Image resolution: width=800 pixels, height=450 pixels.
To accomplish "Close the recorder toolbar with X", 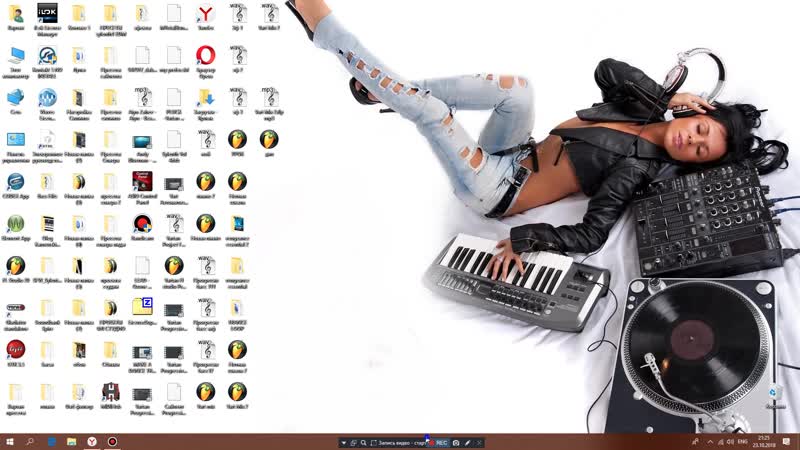I will [479, 443].
